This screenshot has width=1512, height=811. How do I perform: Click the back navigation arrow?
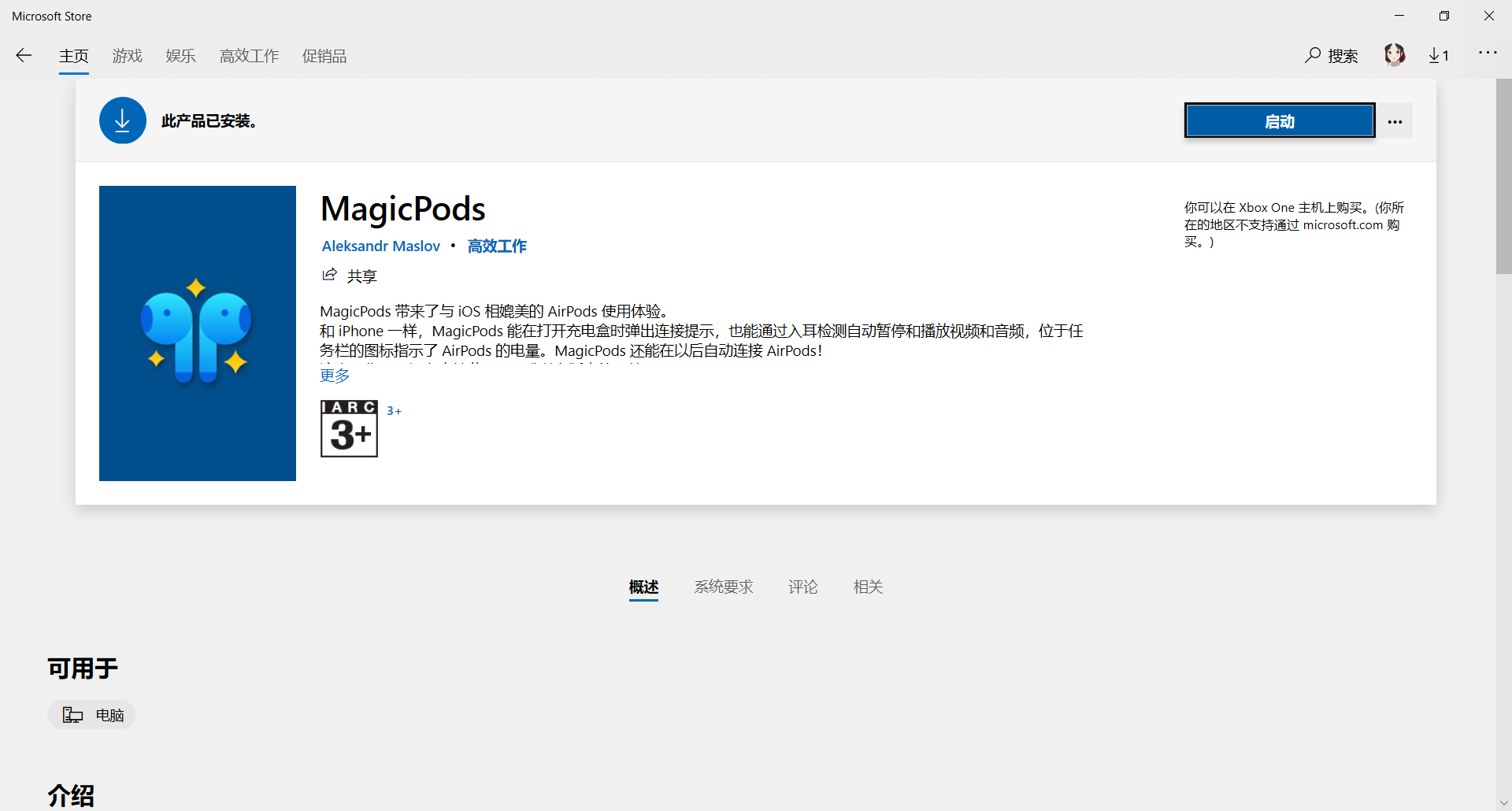coord(24,55)
